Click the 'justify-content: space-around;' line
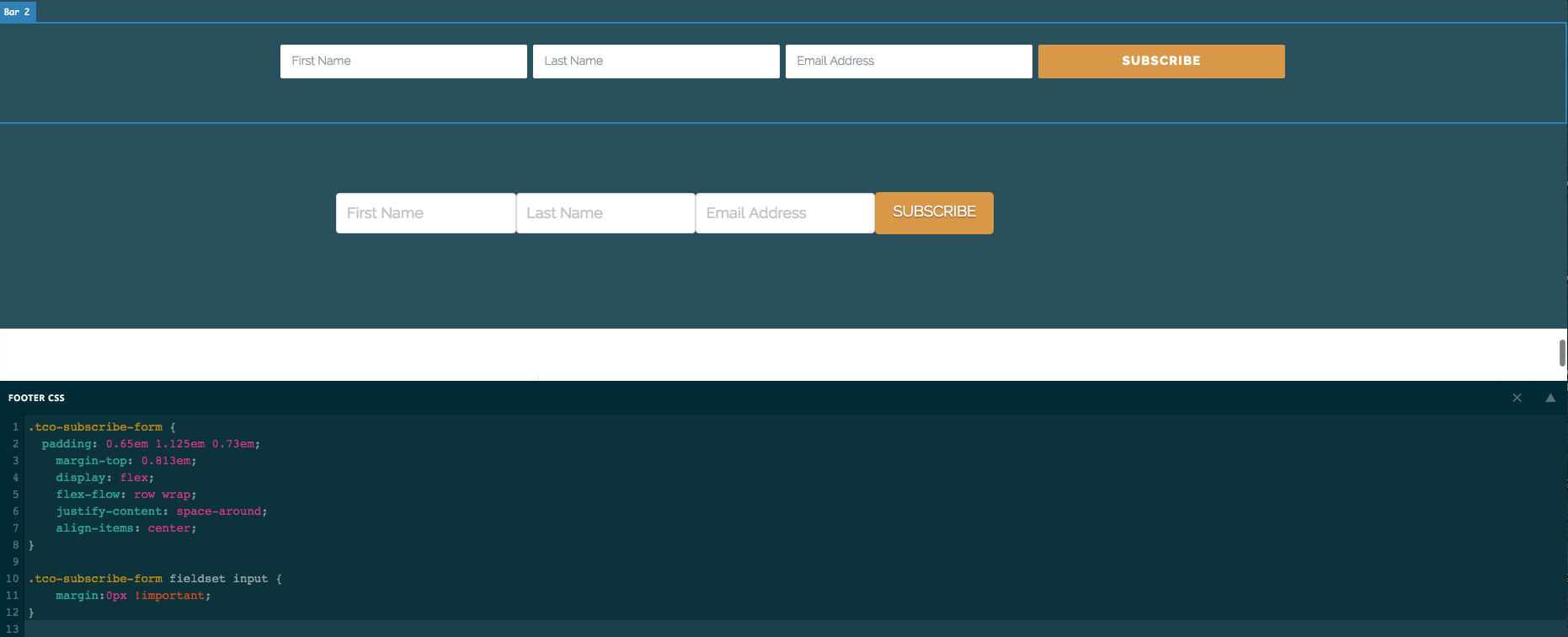Screen dimensions: 1568x637 point(161,511)
